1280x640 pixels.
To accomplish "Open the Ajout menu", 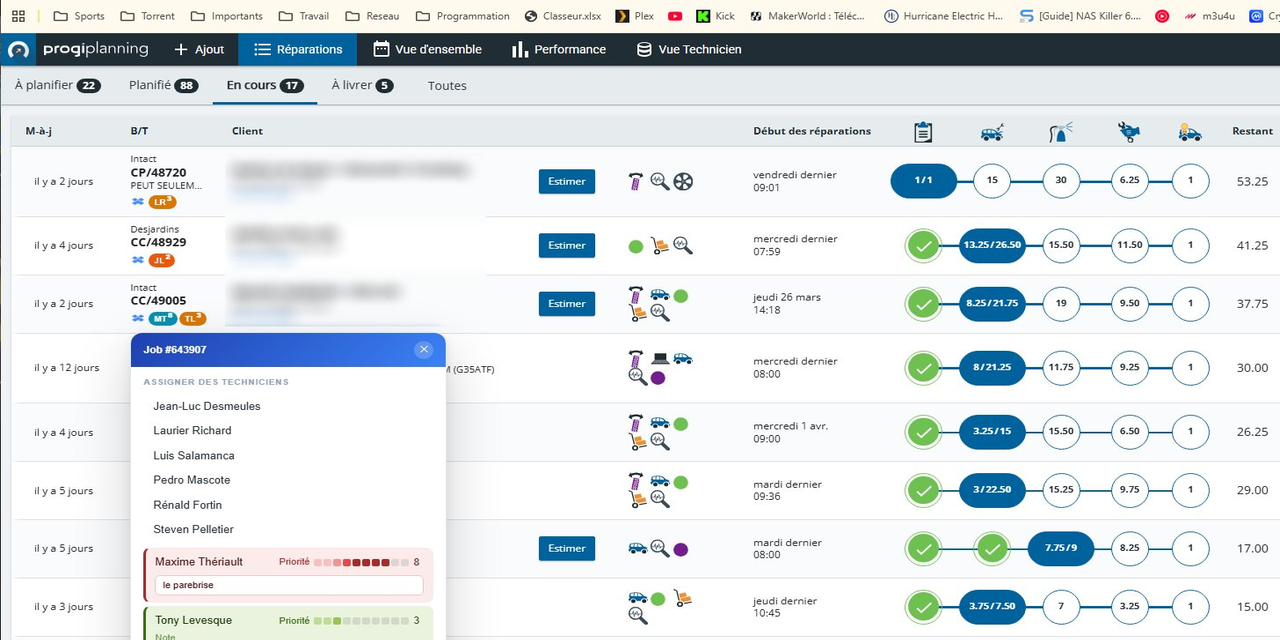I will pos(199,49).
